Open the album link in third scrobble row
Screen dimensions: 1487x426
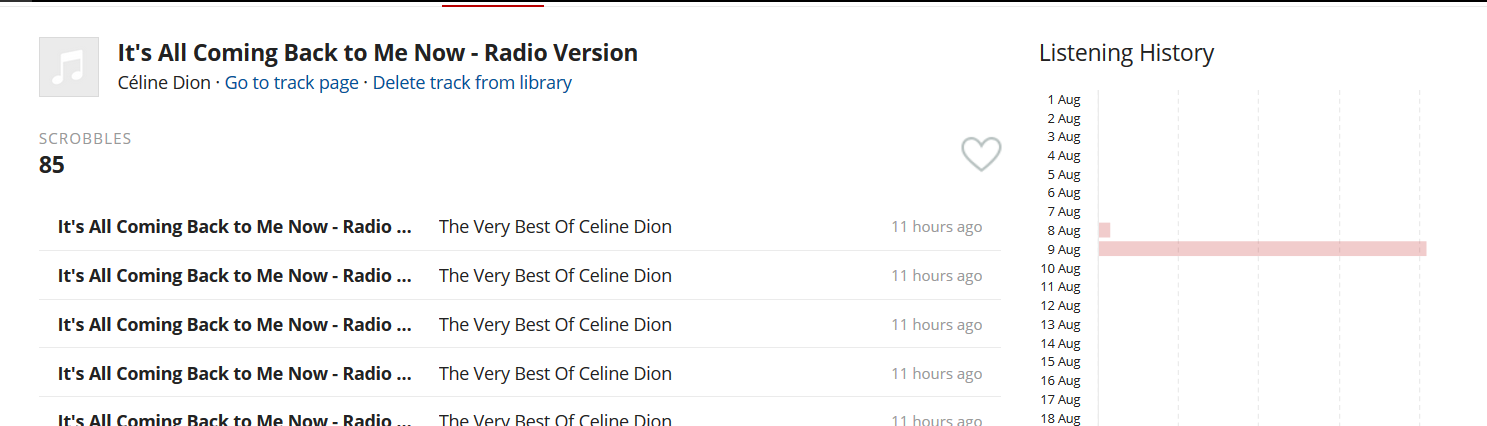[555, 325]
